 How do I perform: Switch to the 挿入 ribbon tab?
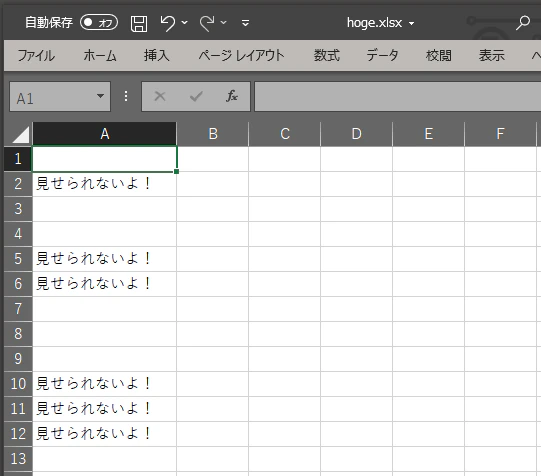pos(156,56)
